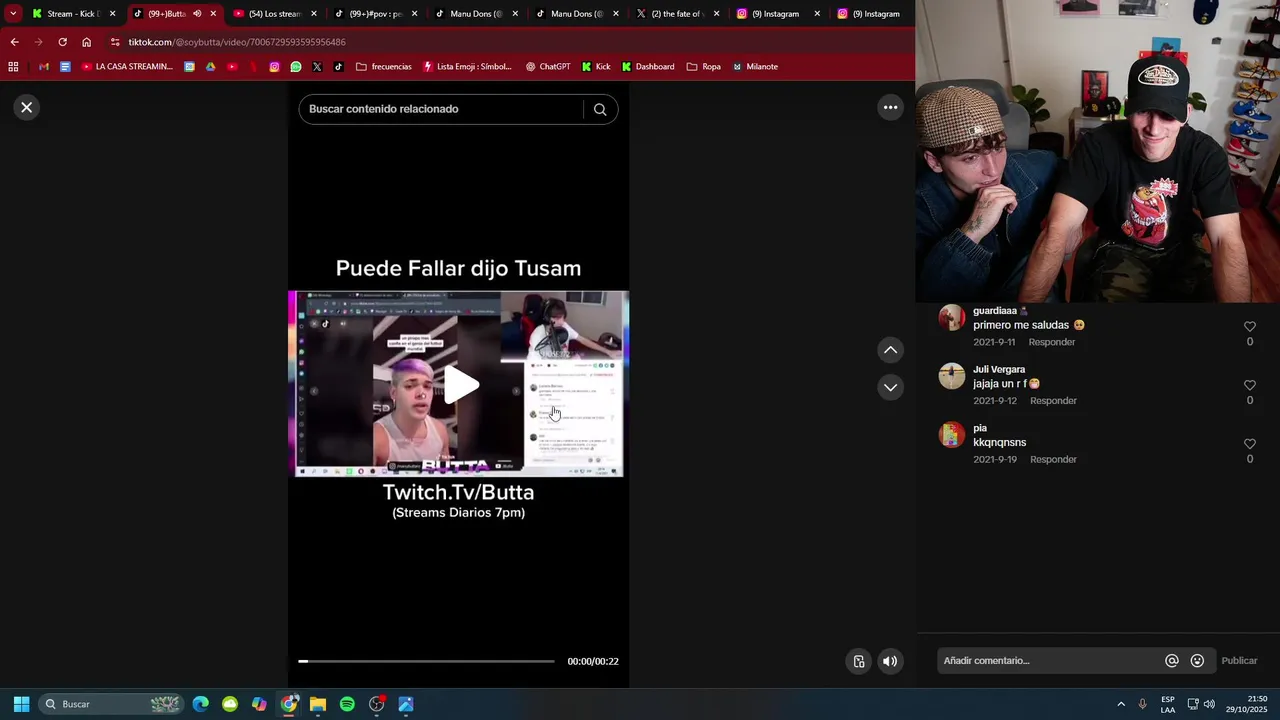Image resolution: width=1280 pixels, height=720 pixels.
Task: Open File Explorer from the taskbar
Action: [318, 704]
